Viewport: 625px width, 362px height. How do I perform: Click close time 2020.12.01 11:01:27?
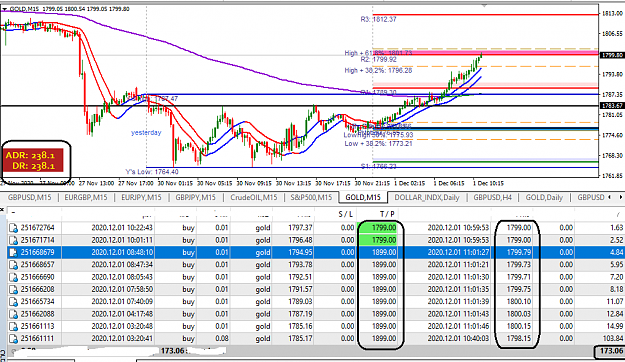tap(458, 253)
